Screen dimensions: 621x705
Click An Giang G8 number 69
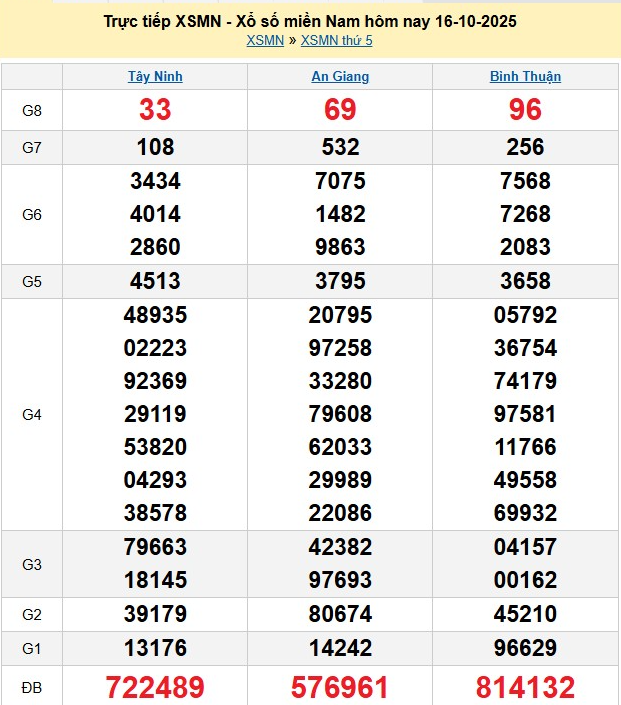340,110
